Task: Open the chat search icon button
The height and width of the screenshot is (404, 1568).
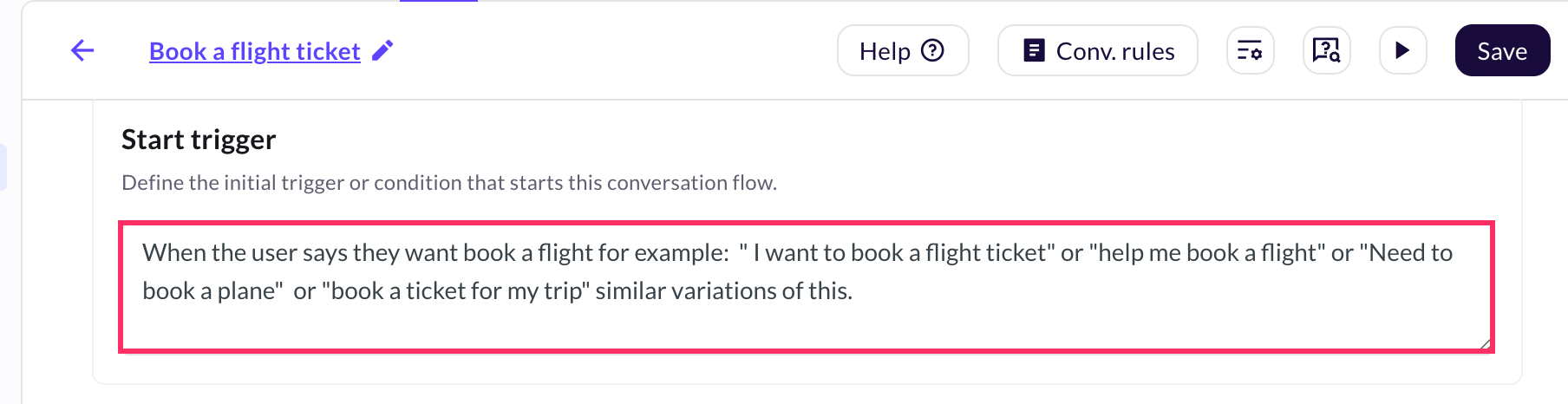Action: click(x=1326, y=51)
